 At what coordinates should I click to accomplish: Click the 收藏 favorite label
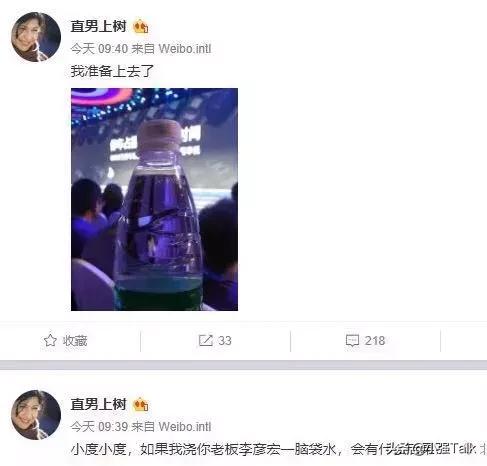coord(75,341)
